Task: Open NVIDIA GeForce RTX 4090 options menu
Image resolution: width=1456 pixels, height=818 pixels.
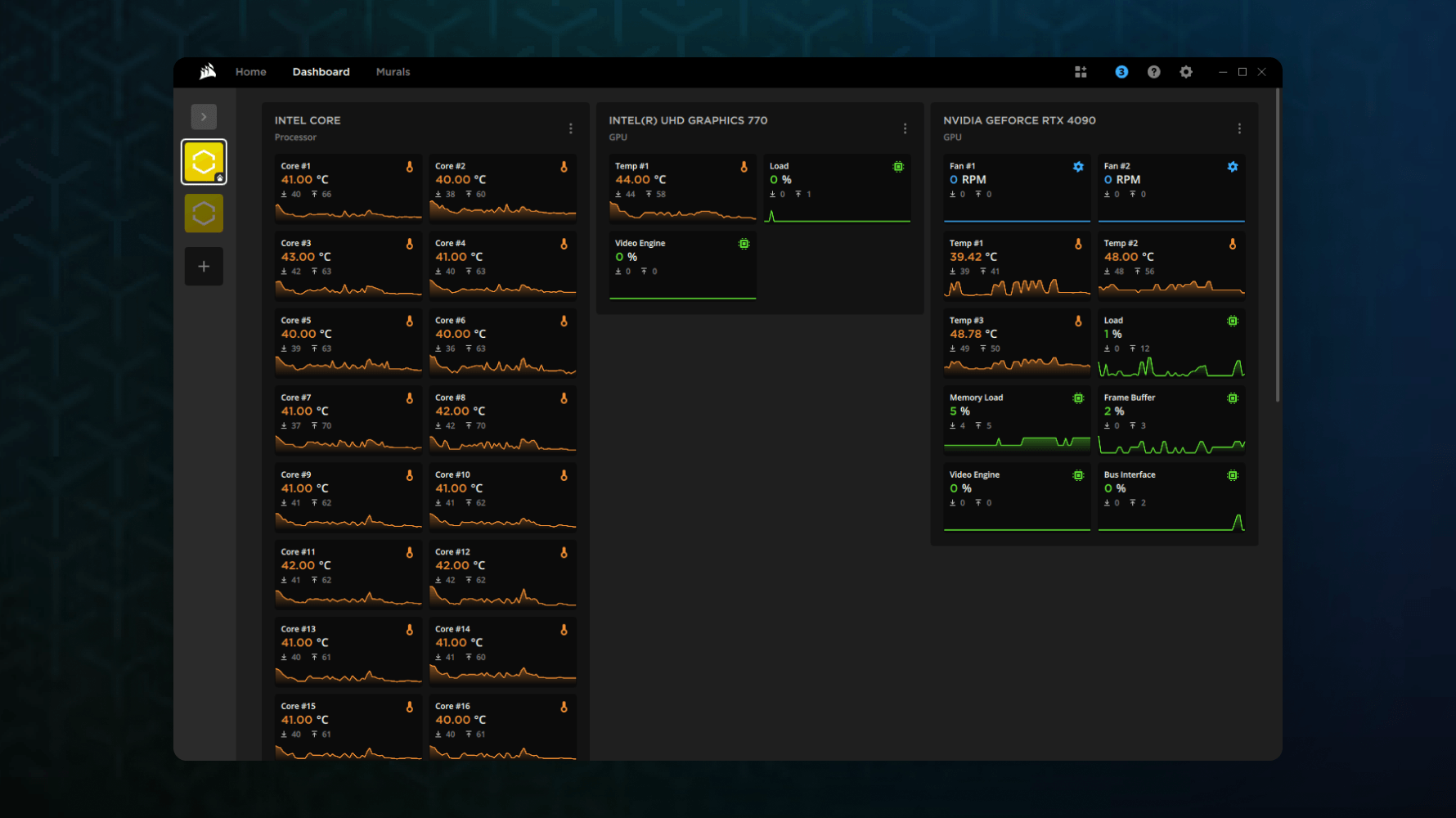Action: coord(1239,128)
